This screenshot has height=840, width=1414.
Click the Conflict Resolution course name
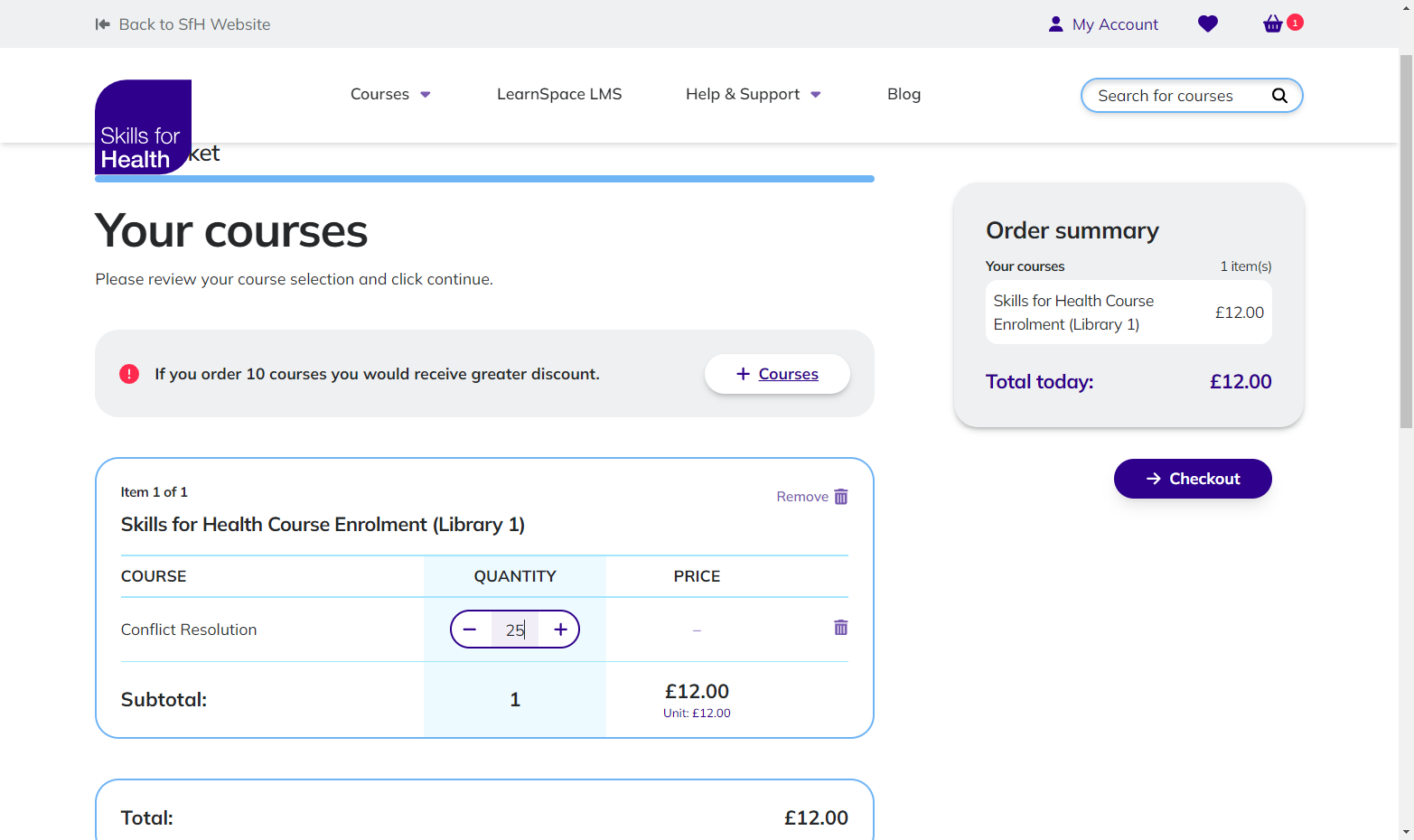(x=189, y=630)
